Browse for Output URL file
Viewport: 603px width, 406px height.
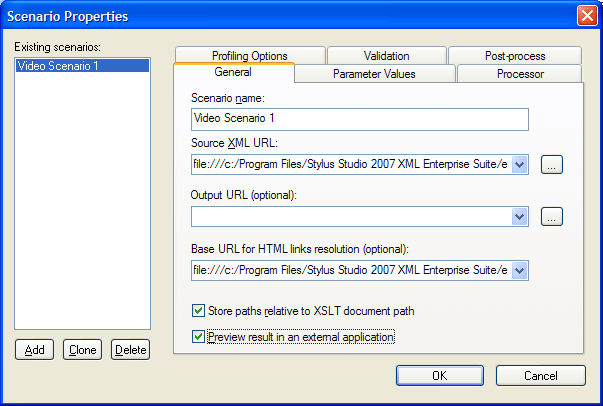point(551,216)
